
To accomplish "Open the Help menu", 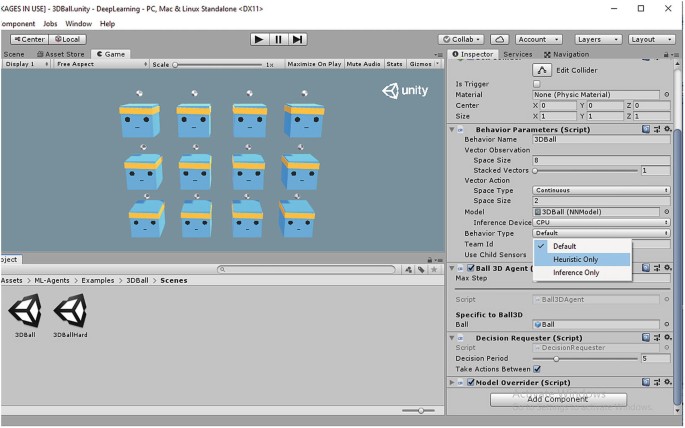I will [107, 24].
